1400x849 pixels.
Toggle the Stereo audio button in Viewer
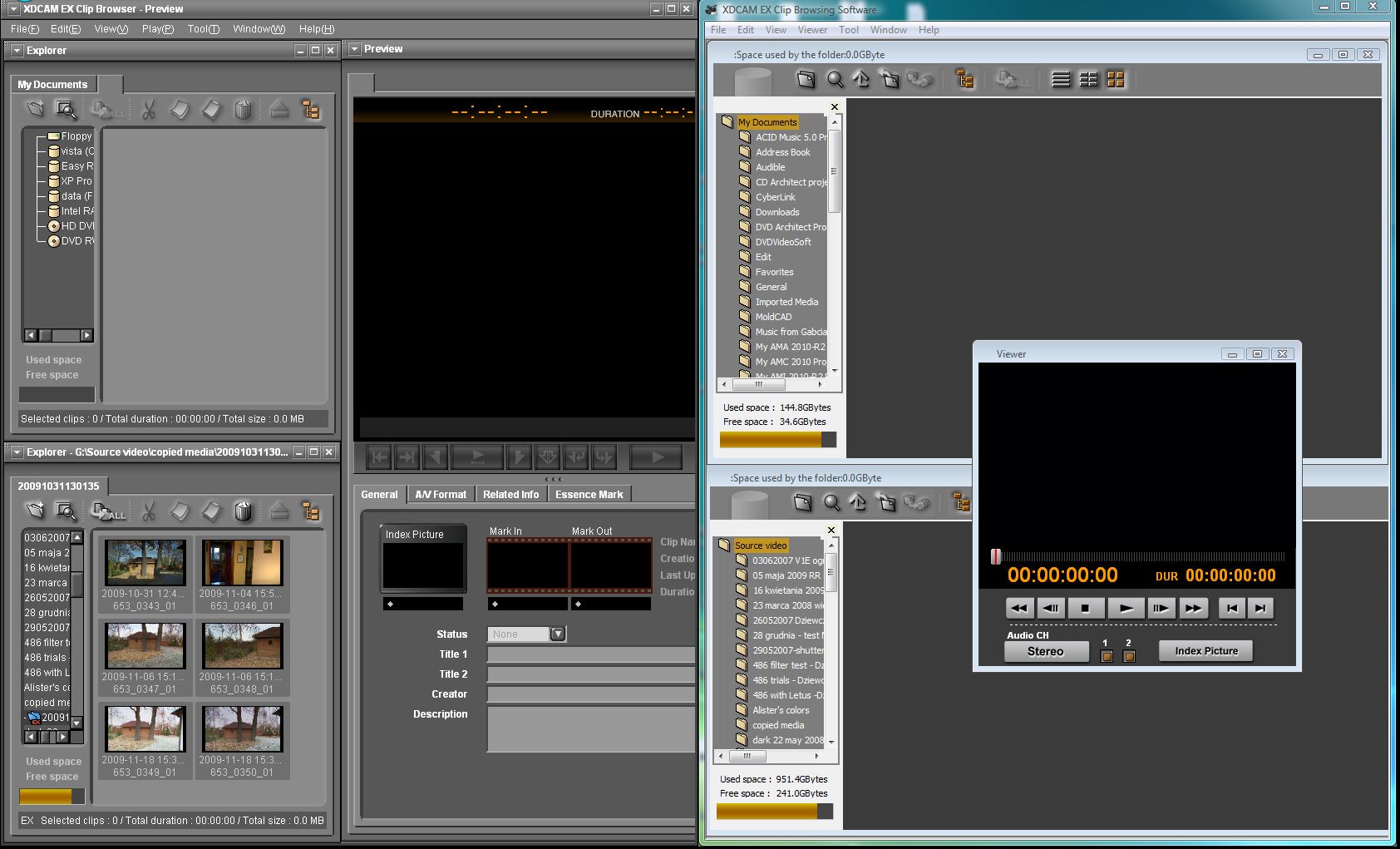click(x=1046, y=652)
